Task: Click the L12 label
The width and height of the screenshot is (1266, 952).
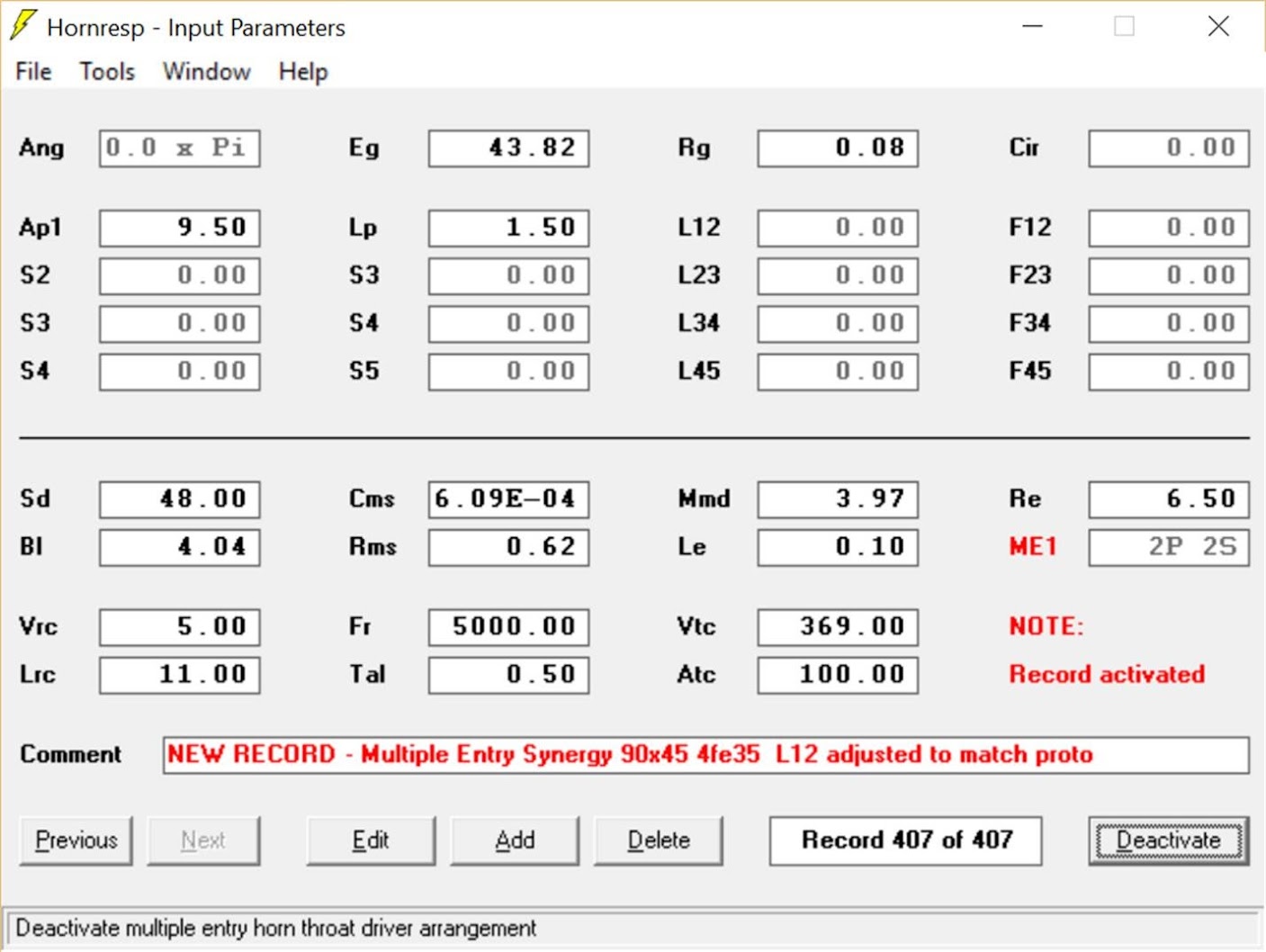Action: 699,228
